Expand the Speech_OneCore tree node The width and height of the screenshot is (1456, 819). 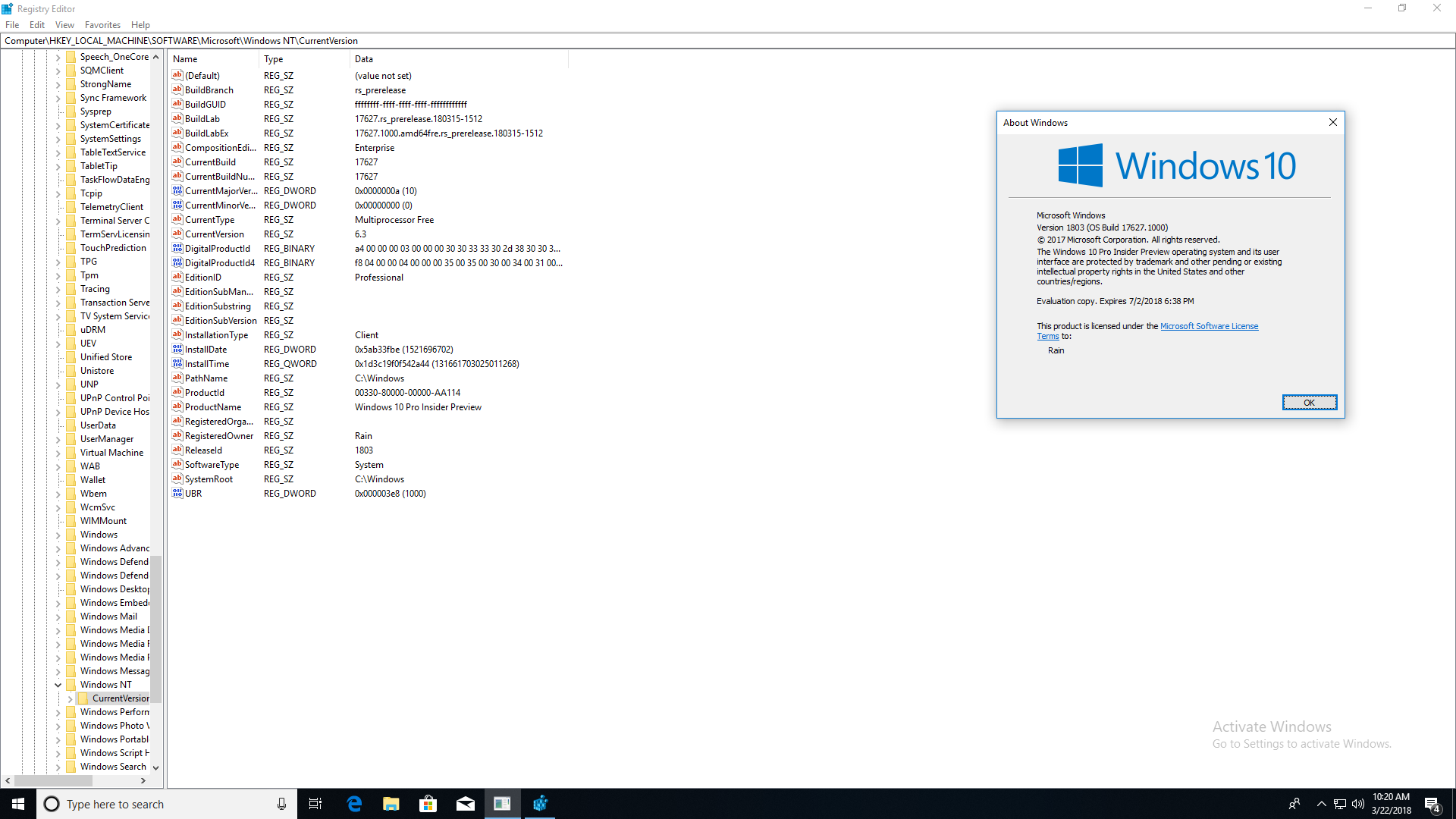(58, 56)
